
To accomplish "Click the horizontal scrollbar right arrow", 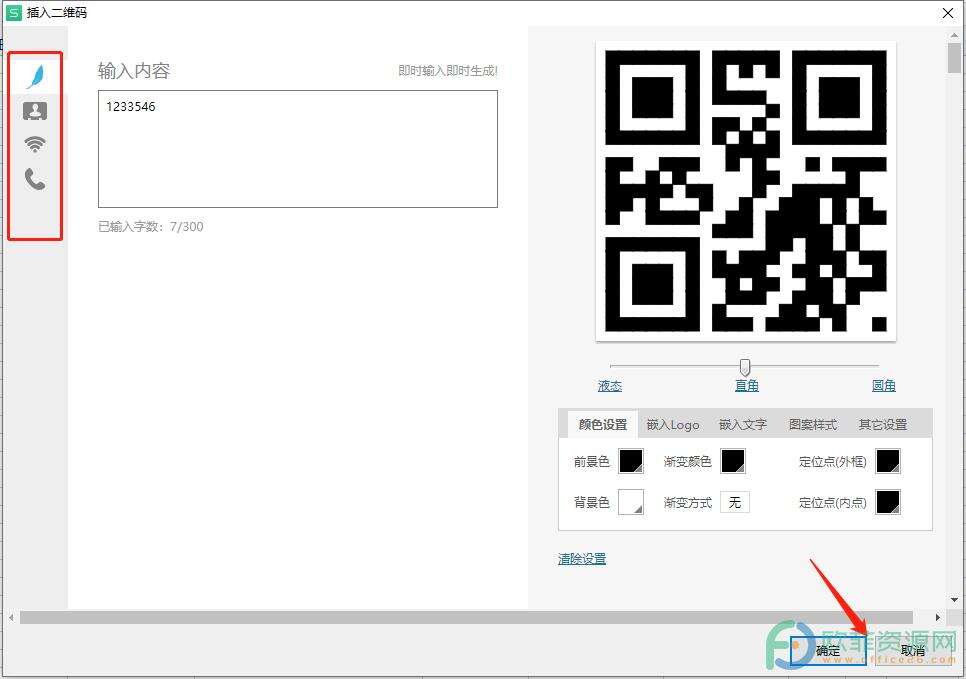I will pyautogui.click(x=938, y=617).
